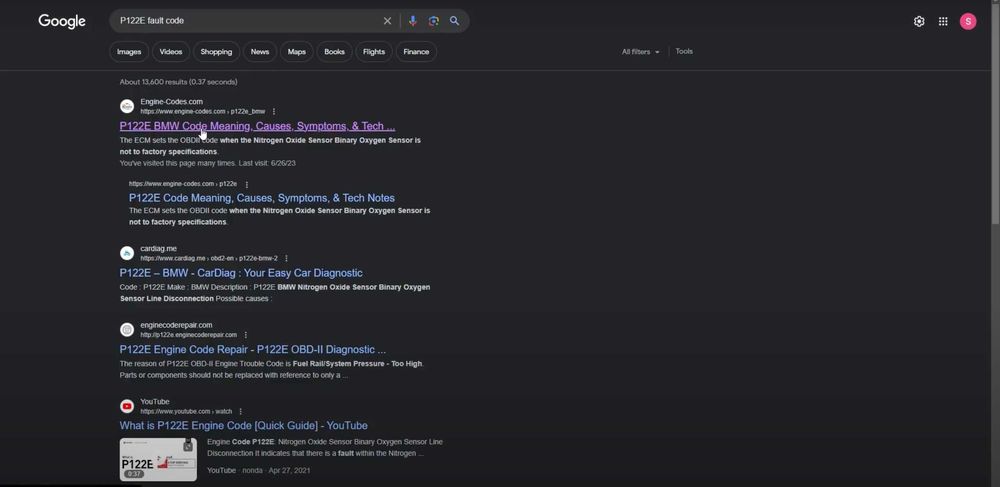Image resolution: width=1000 pixels, height=487 pixels.
Task: Open P122E BMW Code Meaning link
Action: coord(257,126)
